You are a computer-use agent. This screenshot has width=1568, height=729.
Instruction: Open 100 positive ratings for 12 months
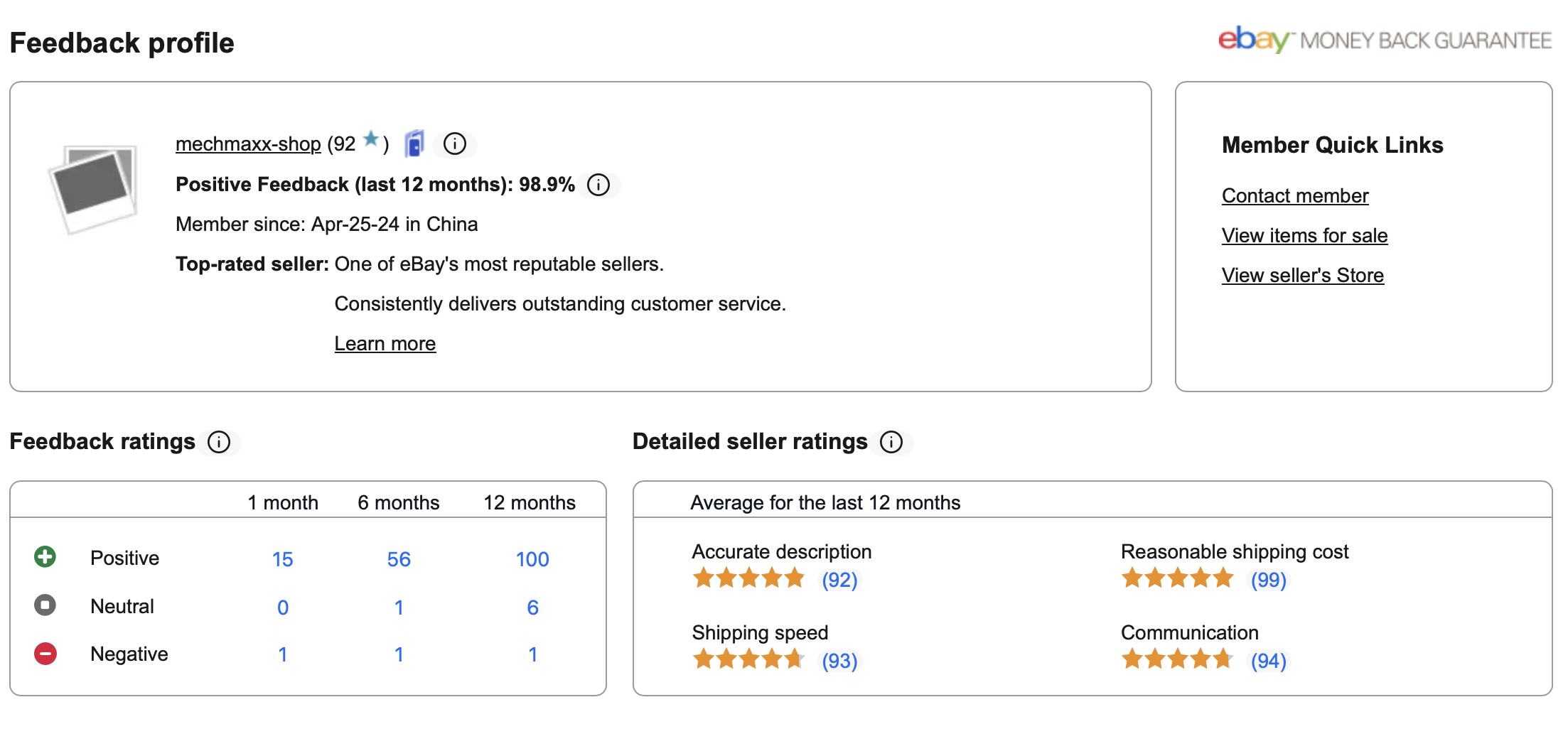coord(532,559)
